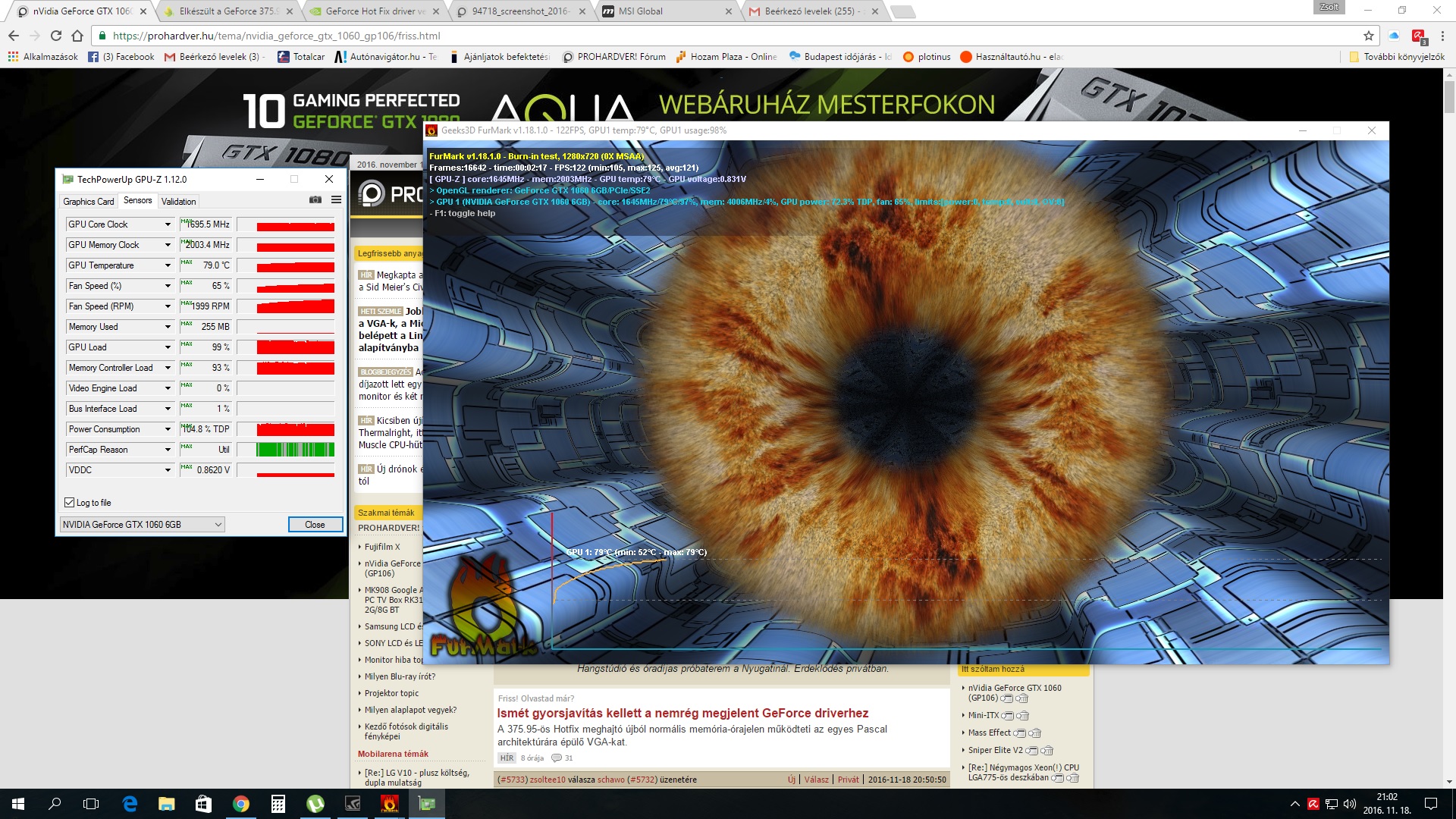Image resolution: width=1456 pixels, height=819 pixels.
Task: Open uTorrent from the taskbar
Action: tap(315, 804)
